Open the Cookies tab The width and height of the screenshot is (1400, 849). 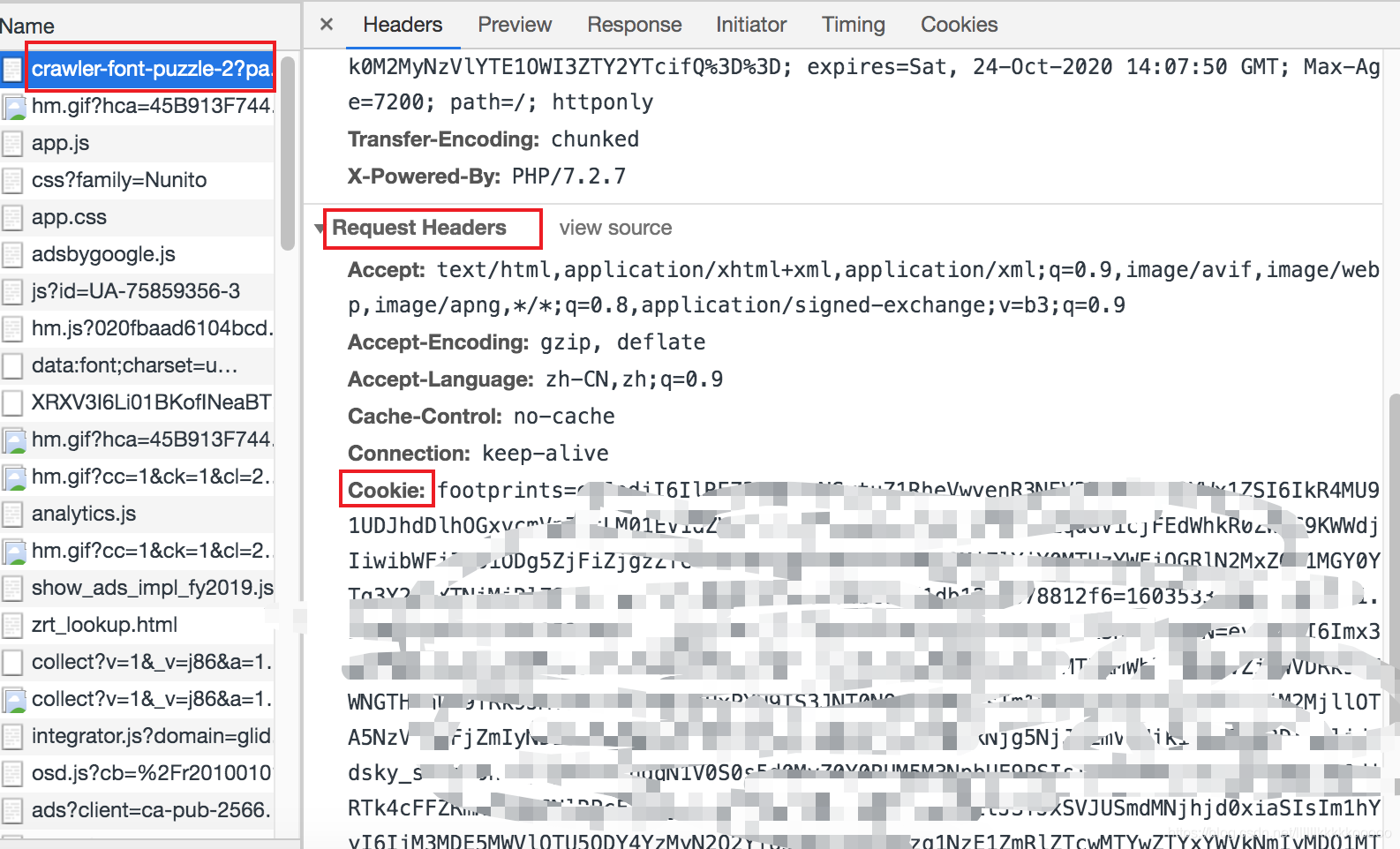point(959,25)
